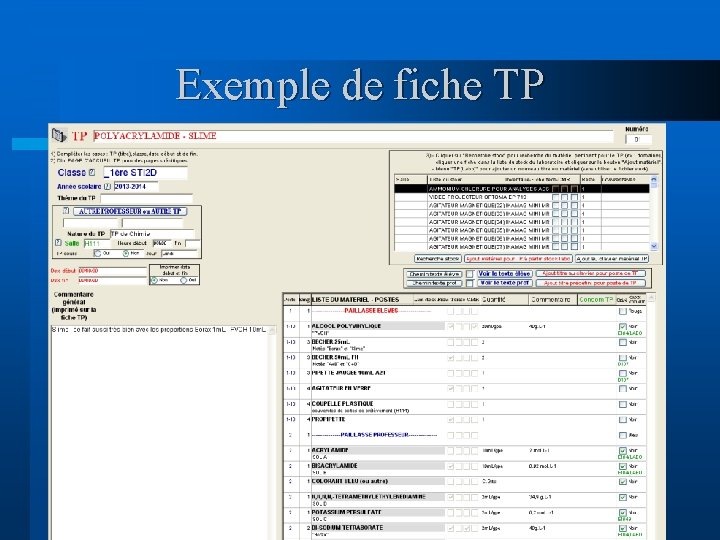
Task: Click the TP title field POLYACRYLAMIDE - SLIME
Action: [x=353, y=136]
